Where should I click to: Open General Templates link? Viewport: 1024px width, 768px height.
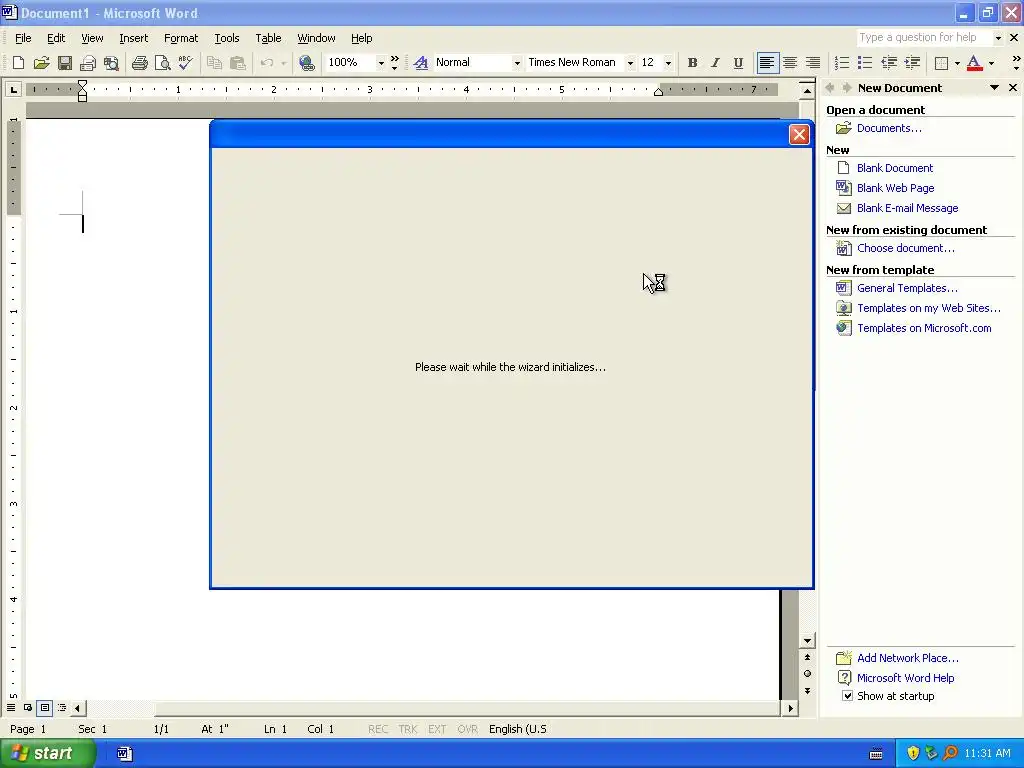[x=907, y=288]
